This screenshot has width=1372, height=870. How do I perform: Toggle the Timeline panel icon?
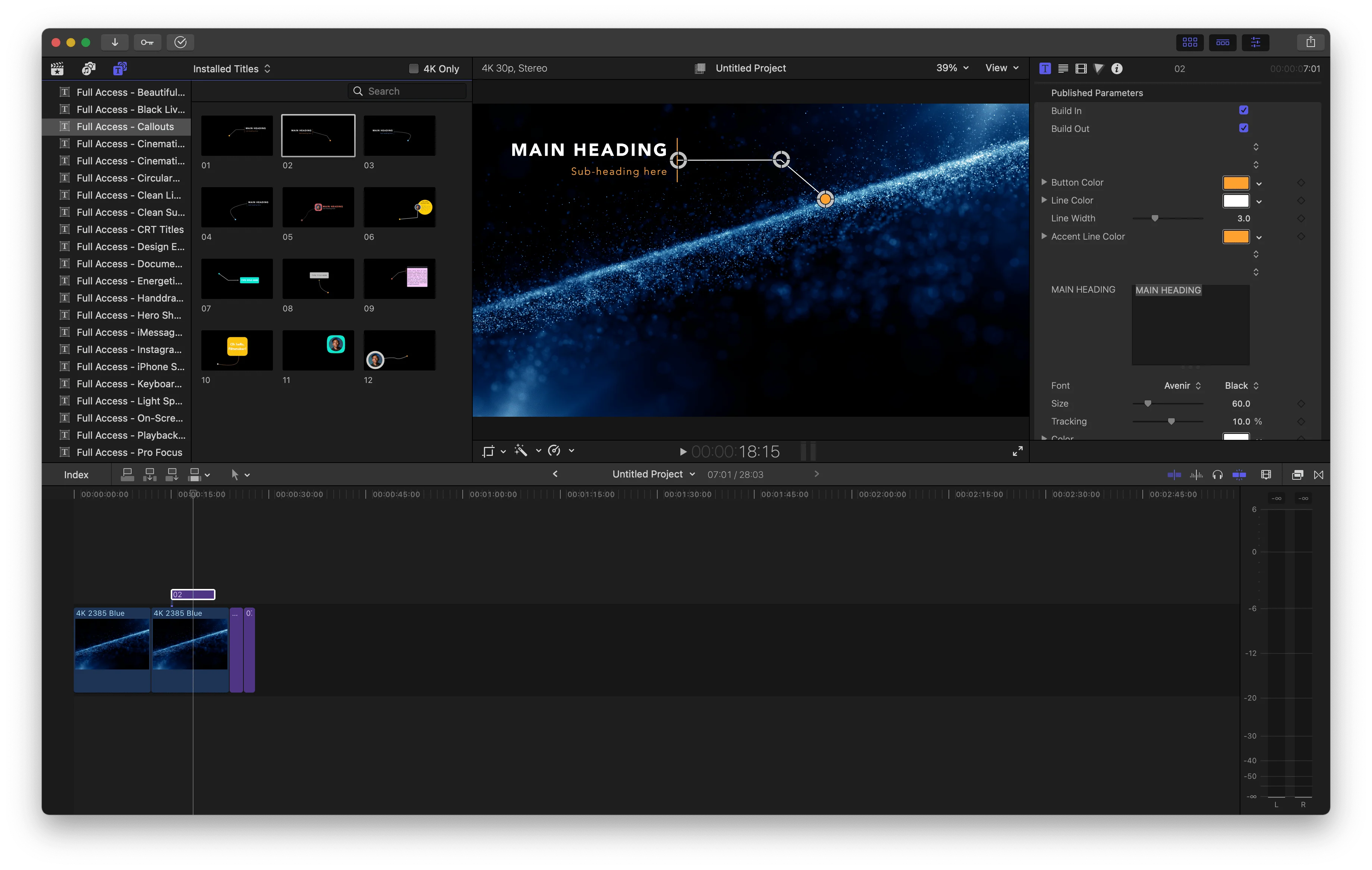1223,42
